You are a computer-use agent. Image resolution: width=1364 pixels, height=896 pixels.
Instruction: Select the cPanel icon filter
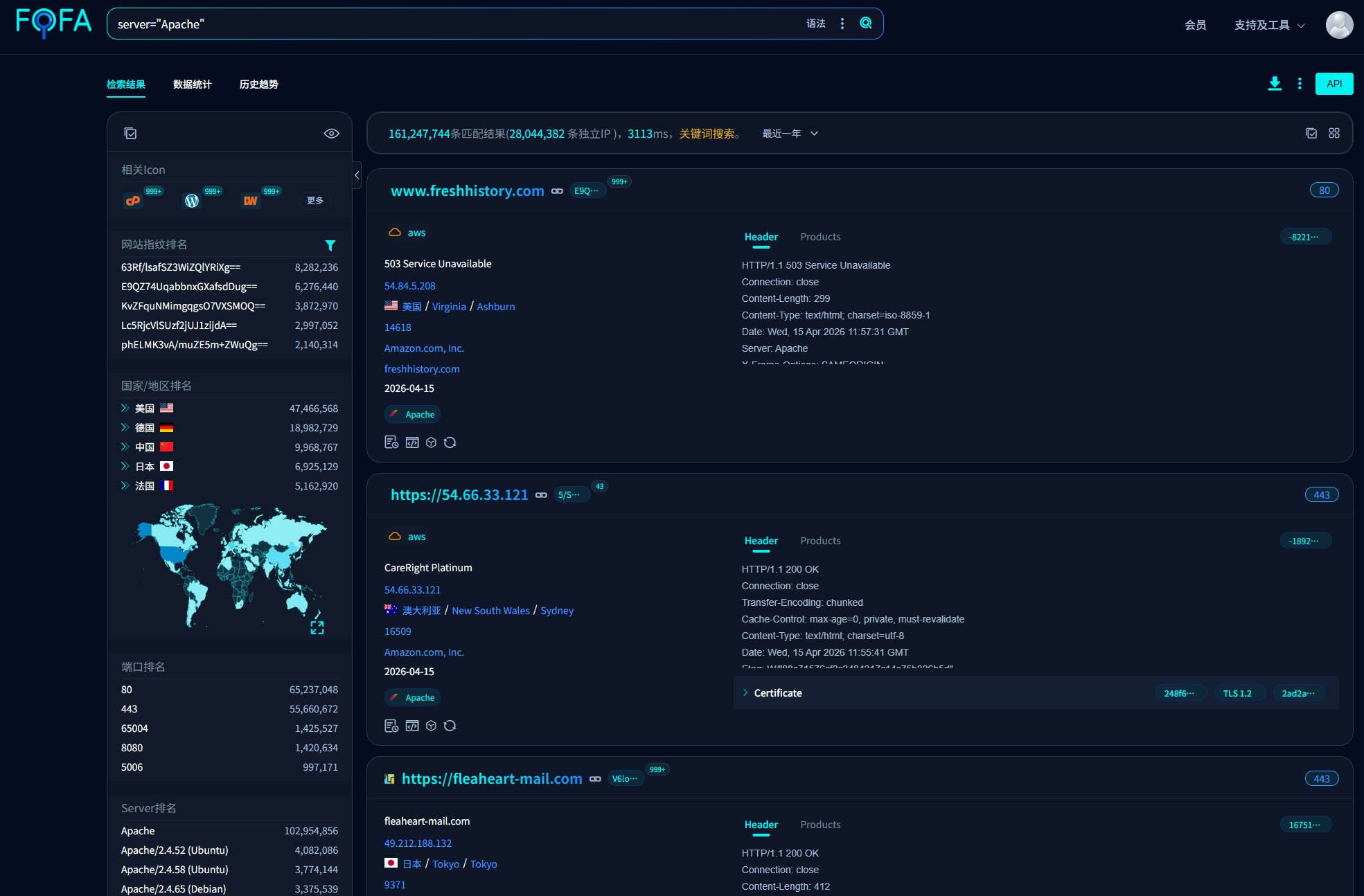click(132, 201)
